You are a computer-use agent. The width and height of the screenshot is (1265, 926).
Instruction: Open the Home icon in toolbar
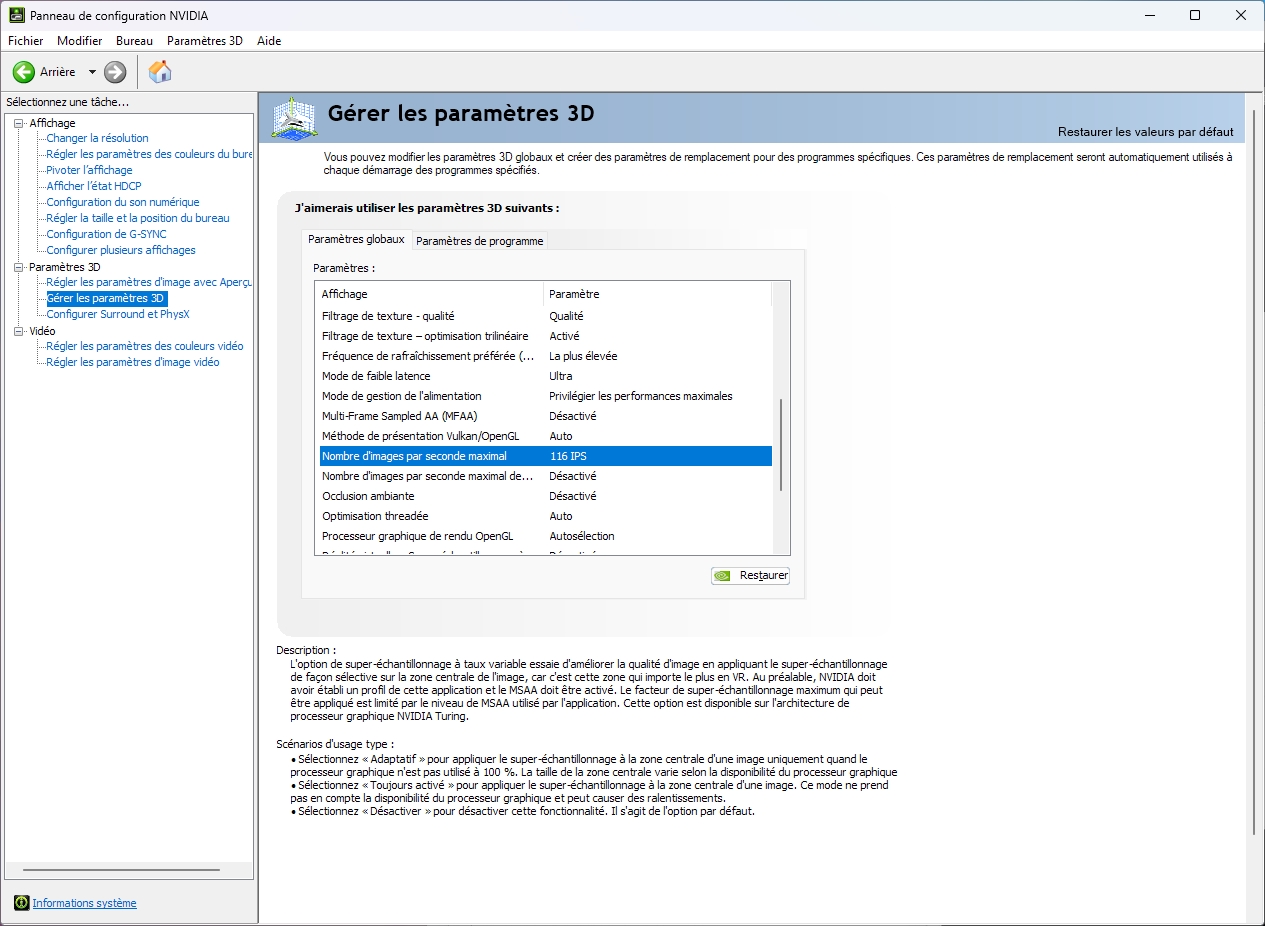point(160,72)
